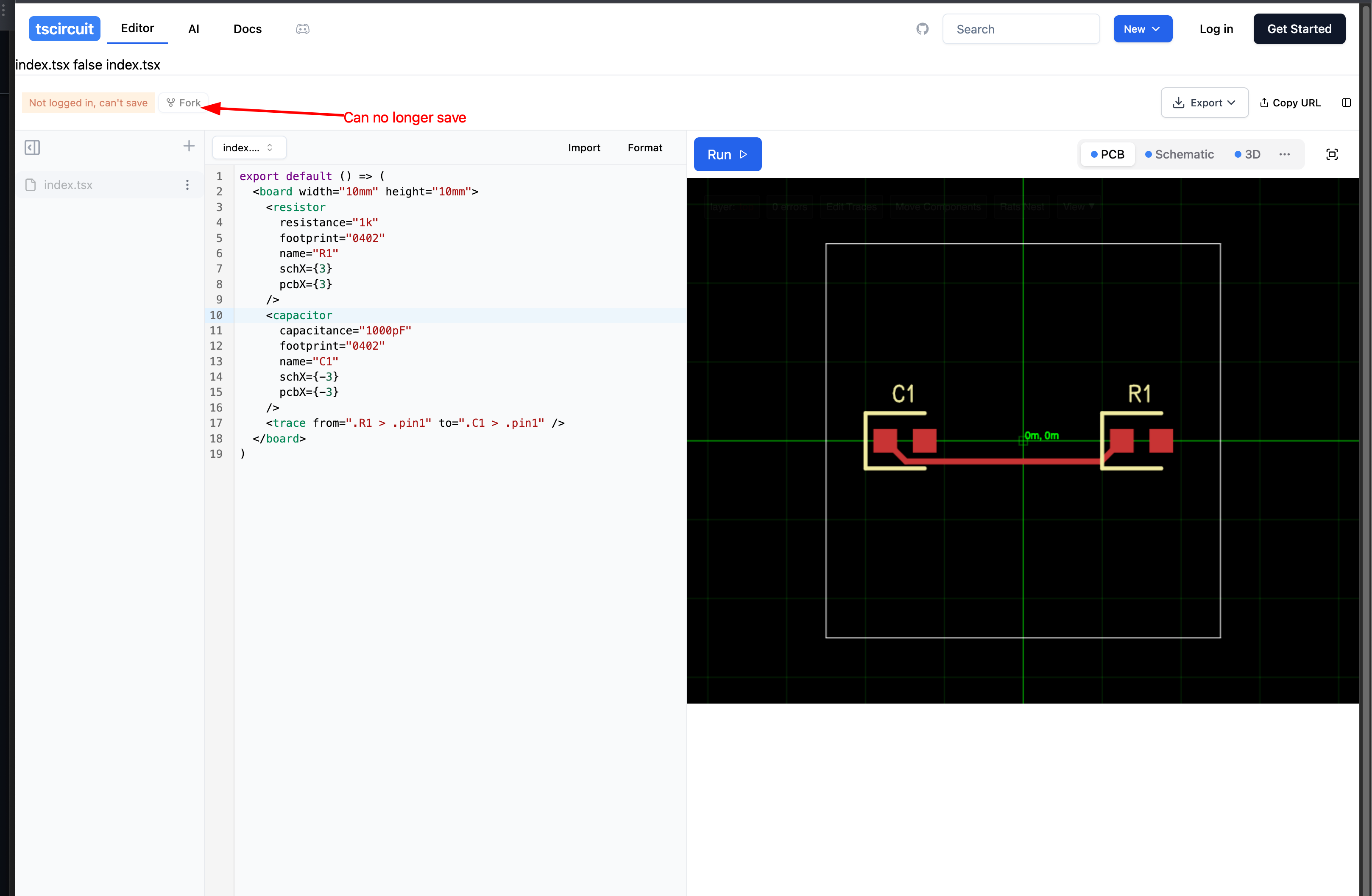Image resolution: width=1372 pixels, height=896 pixels.
Task: Click the red C1 pad on PCB
Action: click(885, 440)
